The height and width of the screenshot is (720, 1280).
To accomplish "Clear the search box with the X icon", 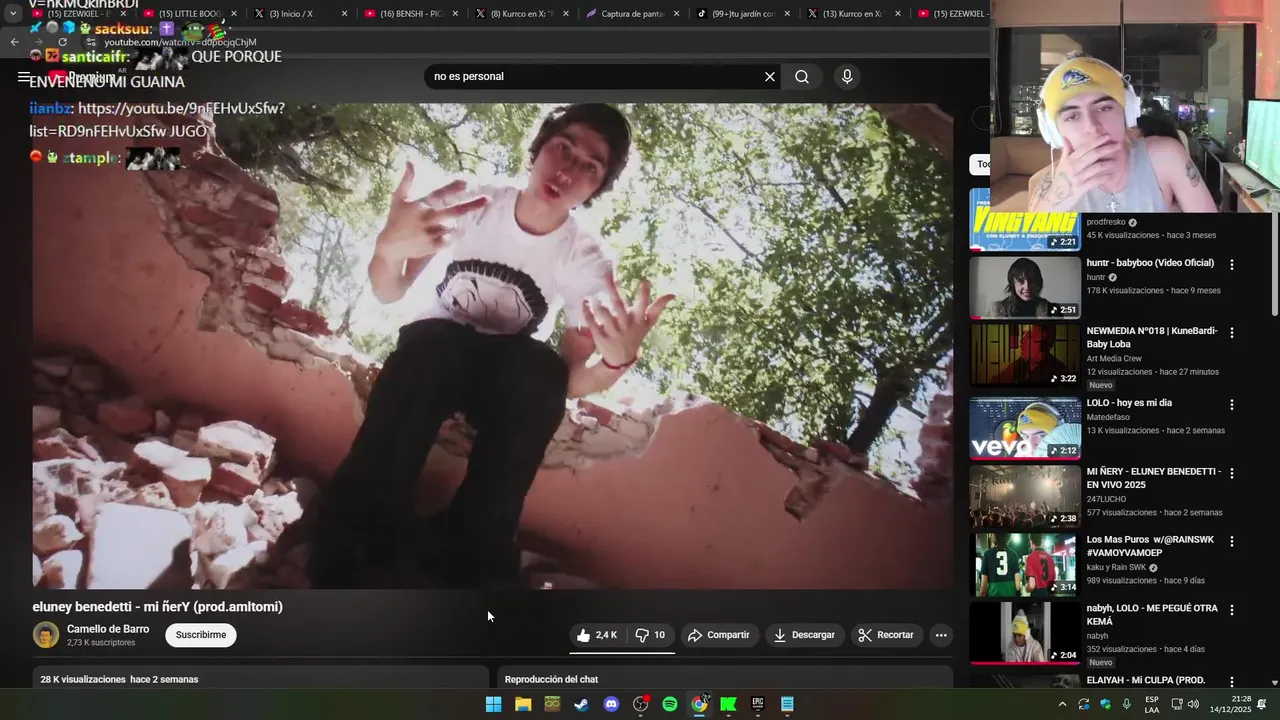I will (770, 77).
